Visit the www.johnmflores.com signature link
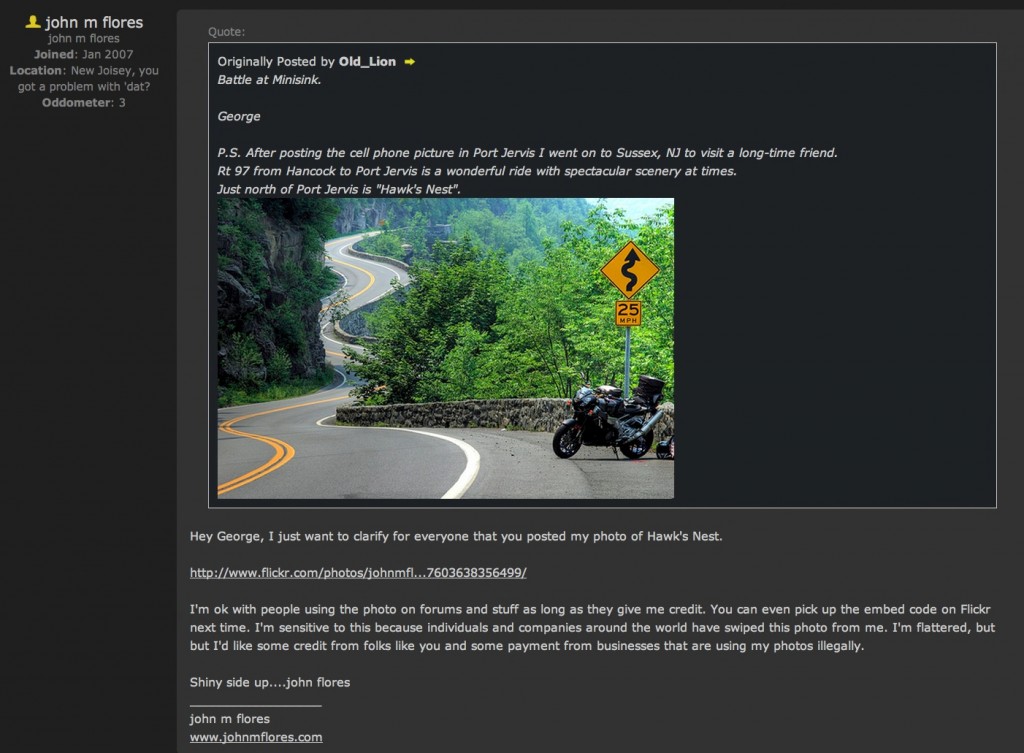 pyautogui.click(x=256, y=737)
